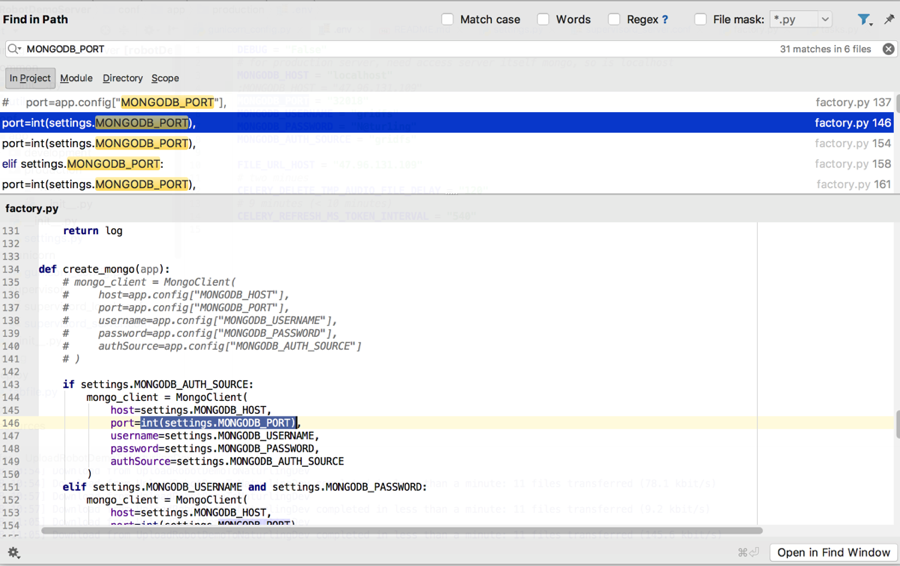Click the MONGODB_PORT search input field
The image size is (900, 566).
pos(400,49)
